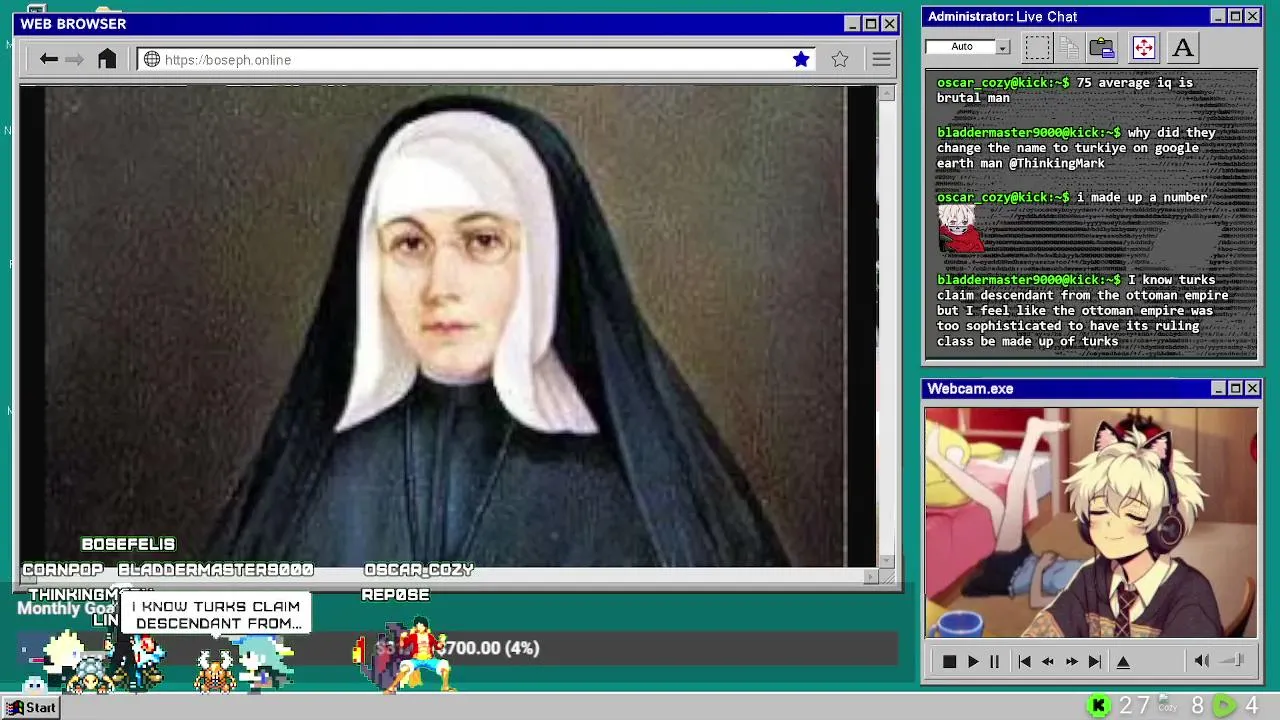Click the green Rumble play icon in taskbar
The height and width of the screenshot is (720, 1280).
(1224, 706)
